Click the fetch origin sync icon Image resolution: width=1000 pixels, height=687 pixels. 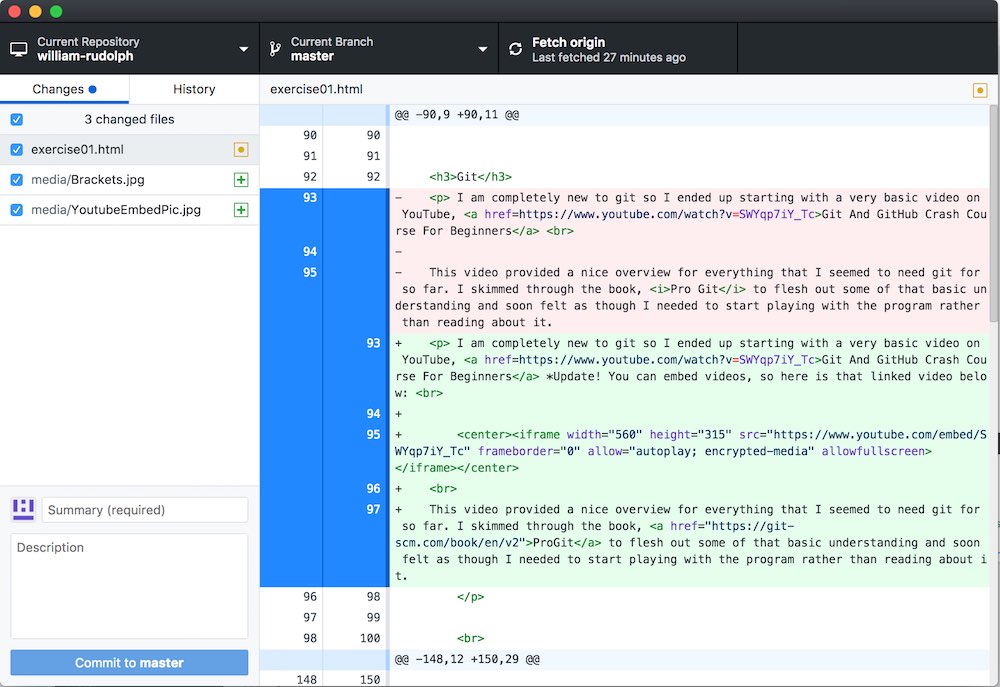point(516,49)
